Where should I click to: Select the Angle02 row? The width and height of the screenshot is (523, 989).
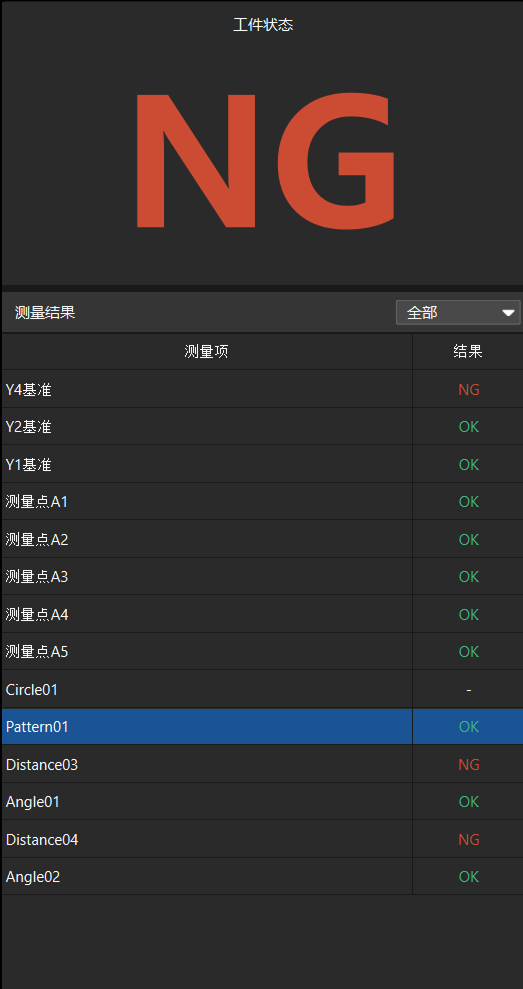[x=262, y=877]
